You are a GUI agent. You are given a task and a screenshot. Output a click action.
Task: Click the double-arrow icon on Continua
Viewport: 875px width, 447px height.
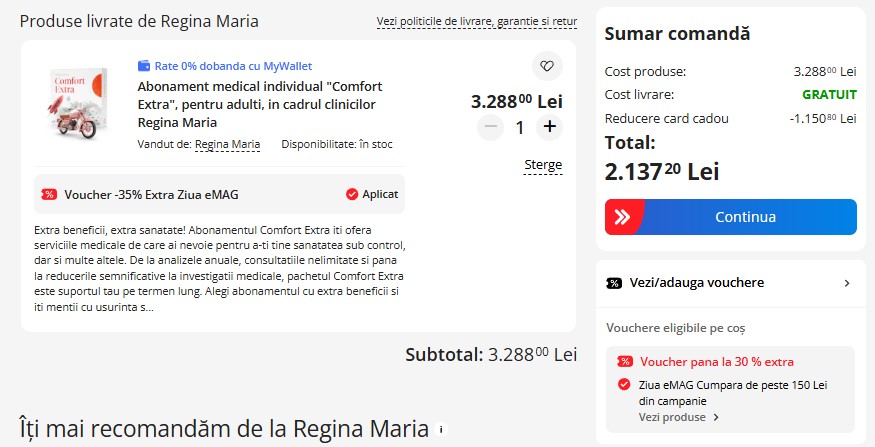pos(623,217)
